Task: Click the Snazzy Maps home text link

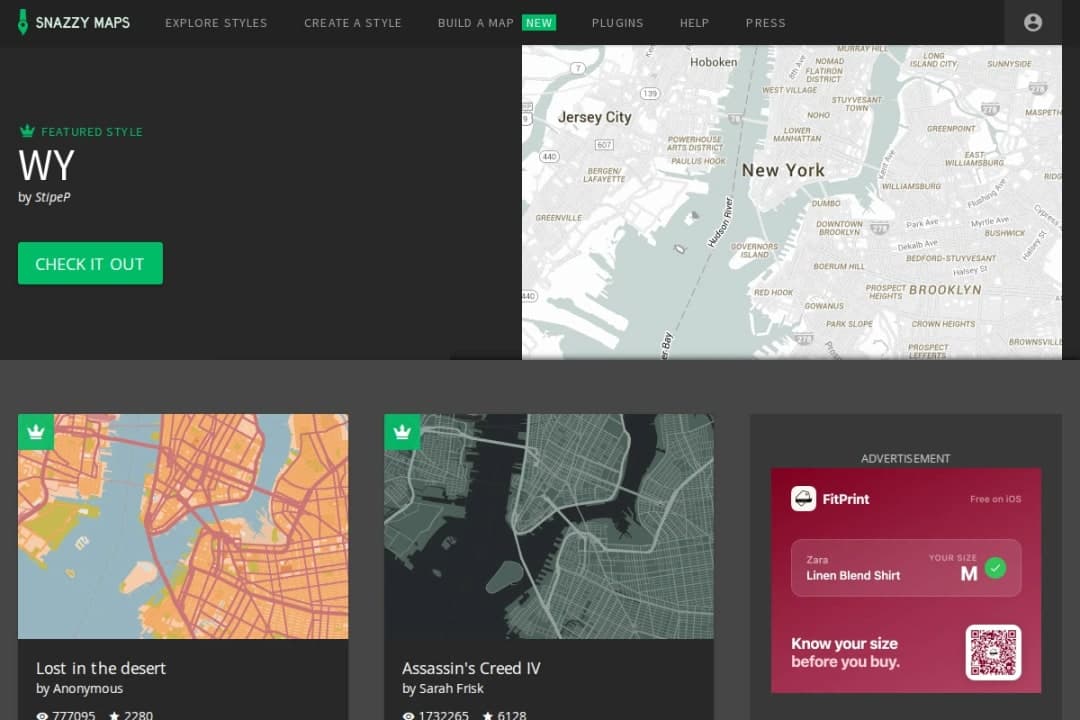Action: coord(83,23)
